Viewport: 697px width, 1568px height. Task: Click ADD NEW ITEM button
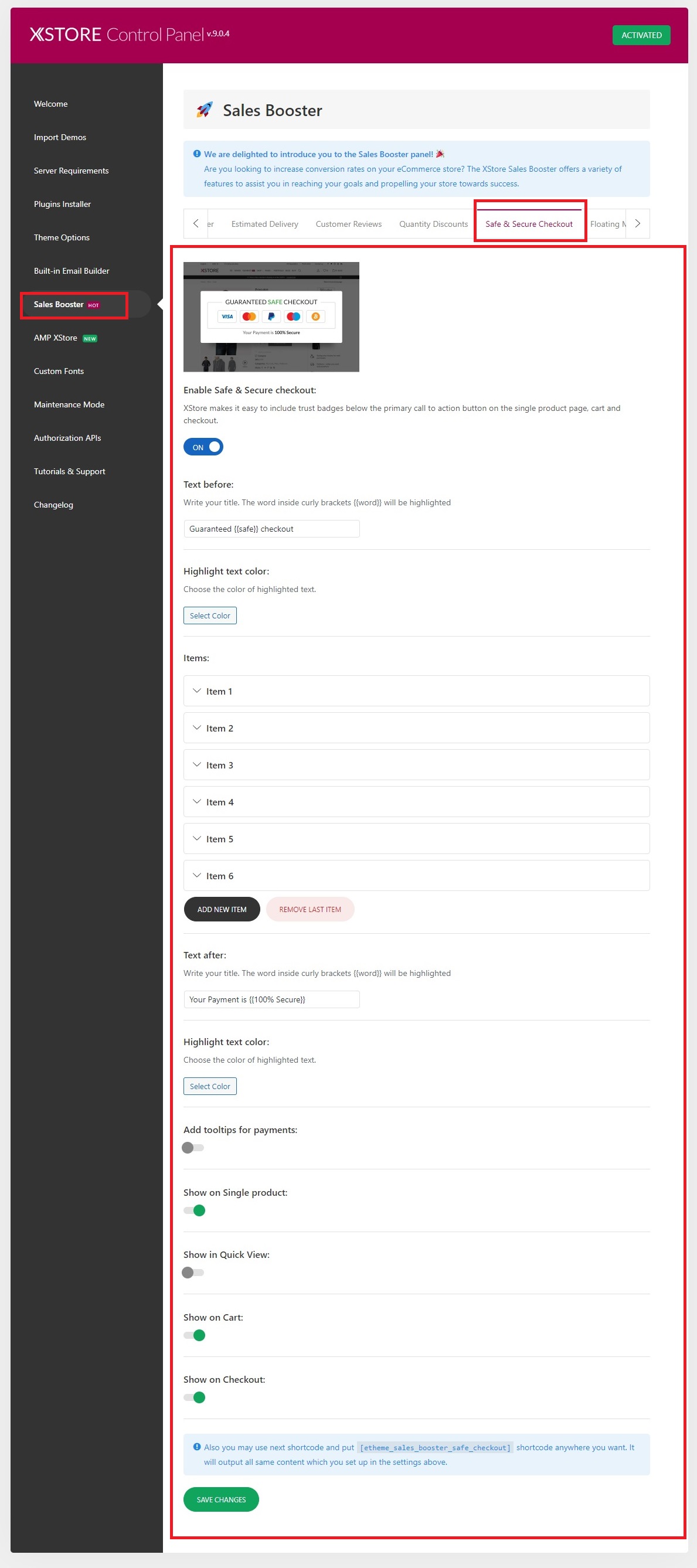tap(222, 909)
